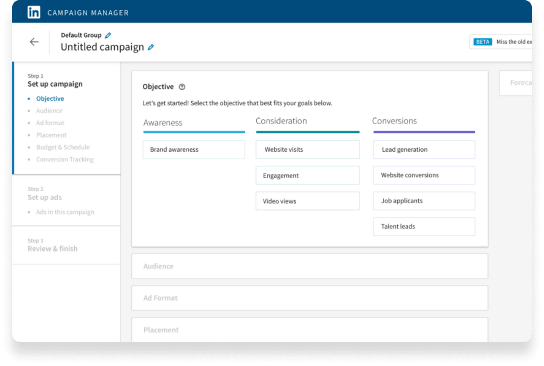The height and width of the screenshot is (366, 544).
Task: Edit the Untitled campaign title pencil icon
Action: coord(151,47)
